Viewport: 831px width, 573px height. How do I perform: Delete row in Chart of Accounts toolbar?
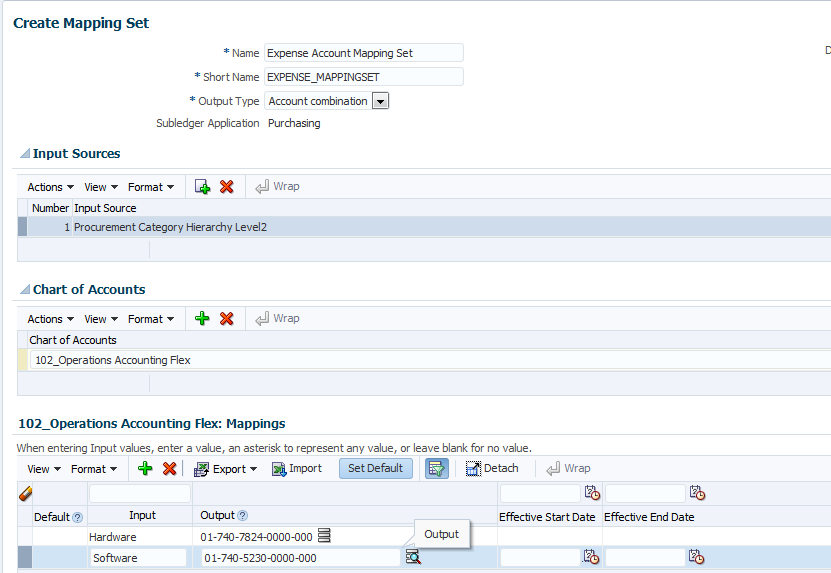(227, 319)
